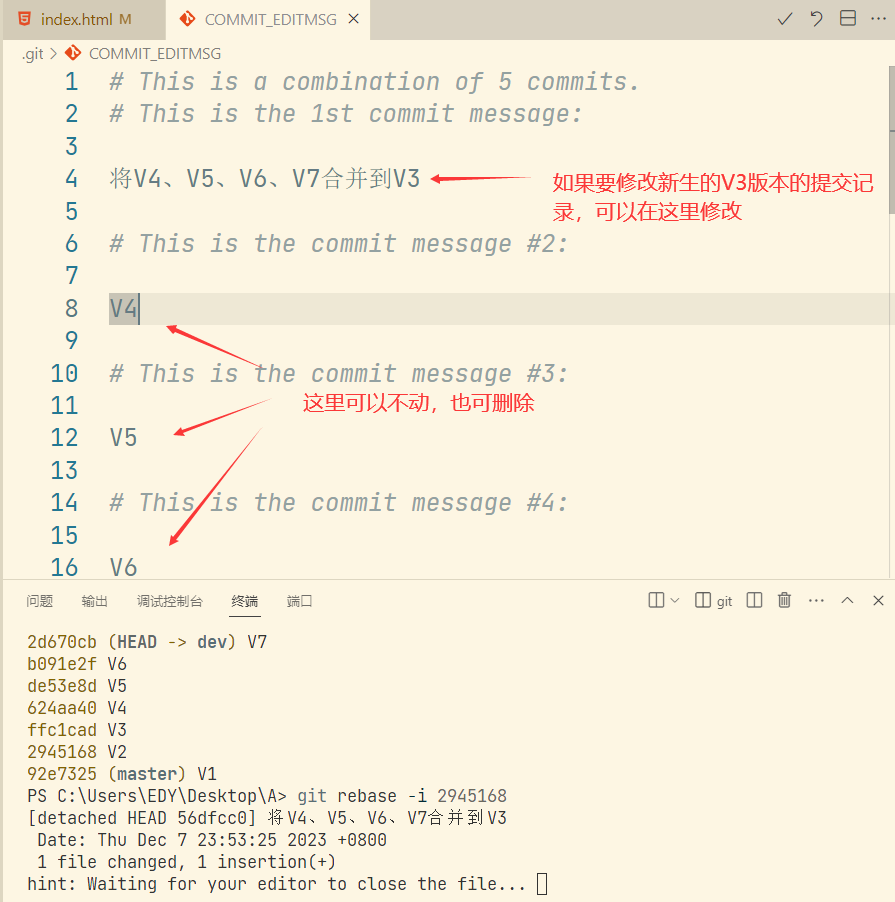Click comment 'This is a combination of 5 commits'
Screen dimensions: 895x902
click(374, 82)
